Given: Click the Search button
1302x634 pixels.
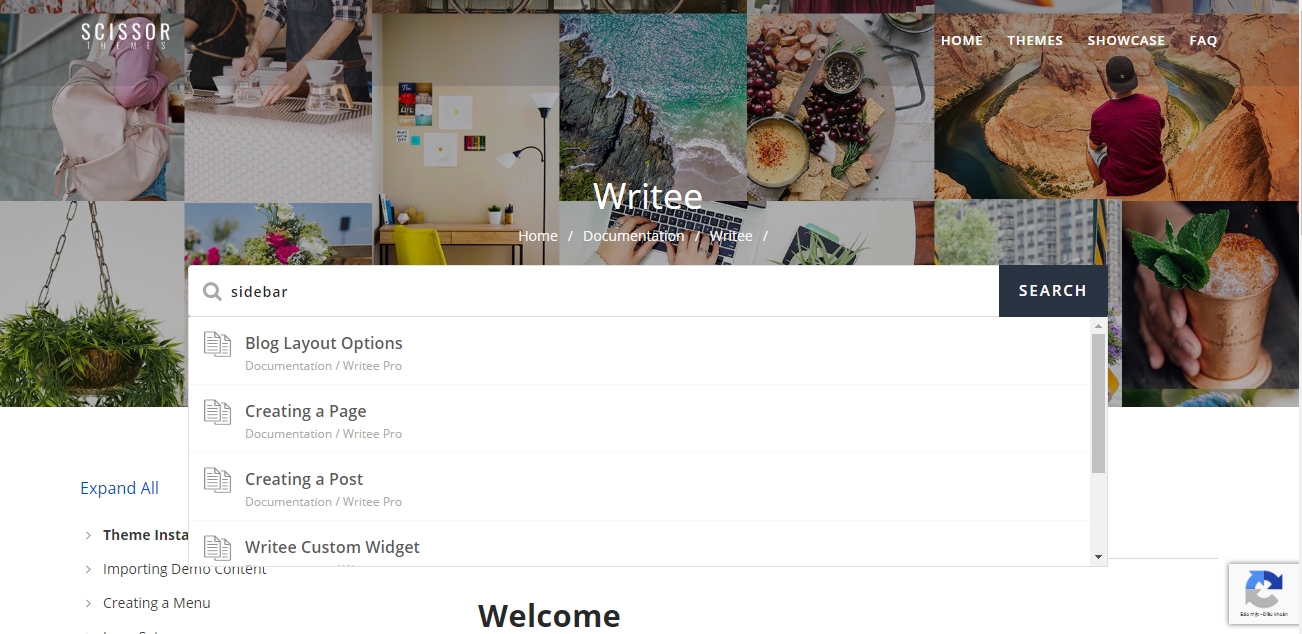Looking at the screenshot, I should (1053, 291).
